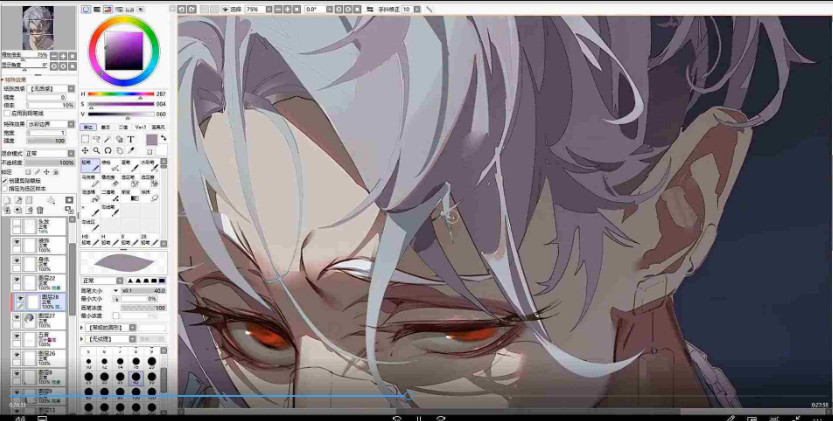The image size is (833, 421).
Task: Open the 画具风 brush group tab
Action: (158, 127)
